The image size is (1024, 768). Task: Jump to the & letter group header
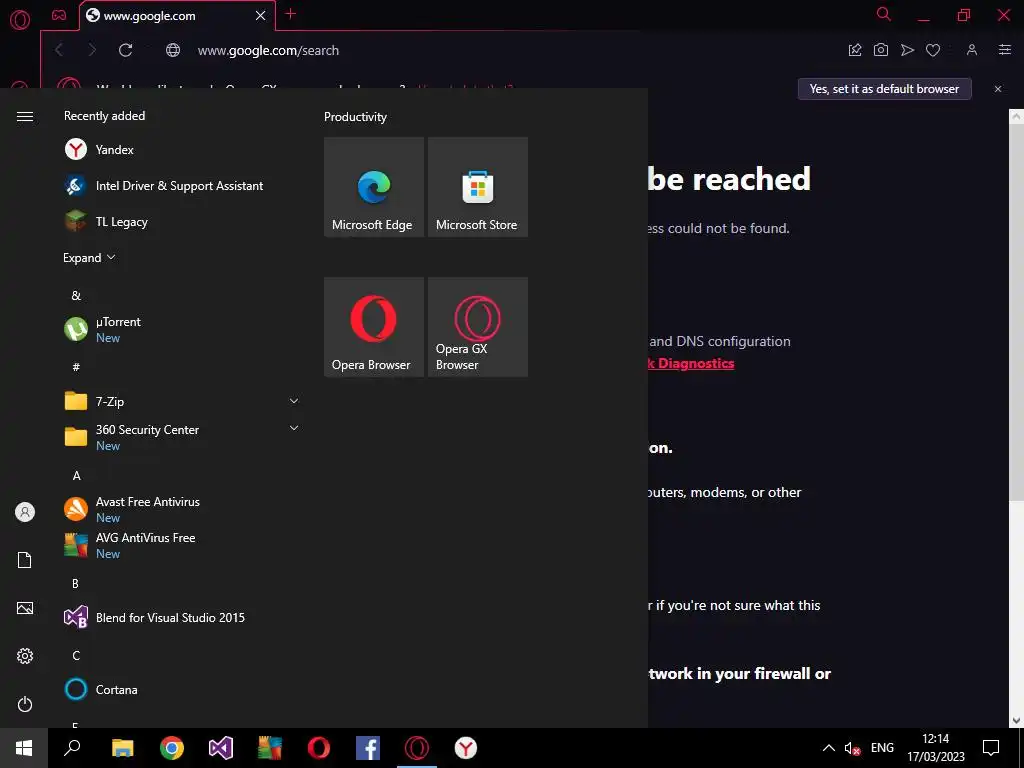76,296
